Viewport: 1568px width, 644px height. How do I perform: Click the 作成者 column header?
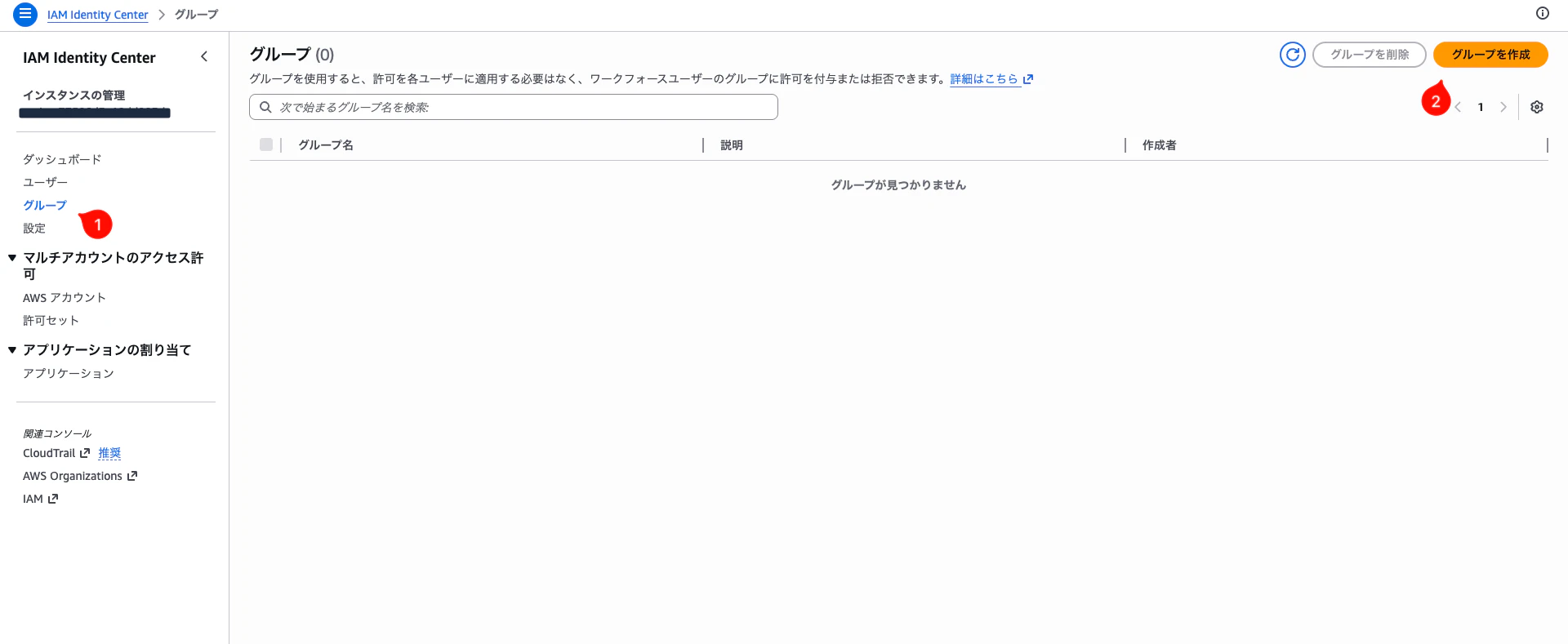(x=1159, y=144)
